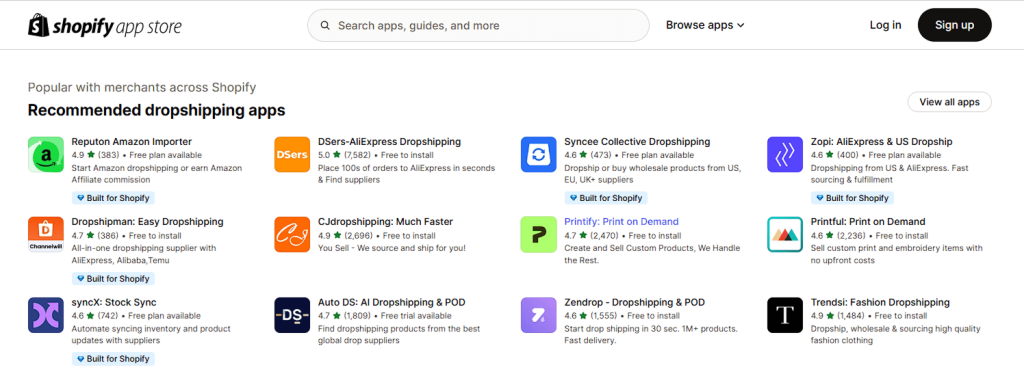Open Reputon Amazon Importer title link

click(x=131, y=142)
